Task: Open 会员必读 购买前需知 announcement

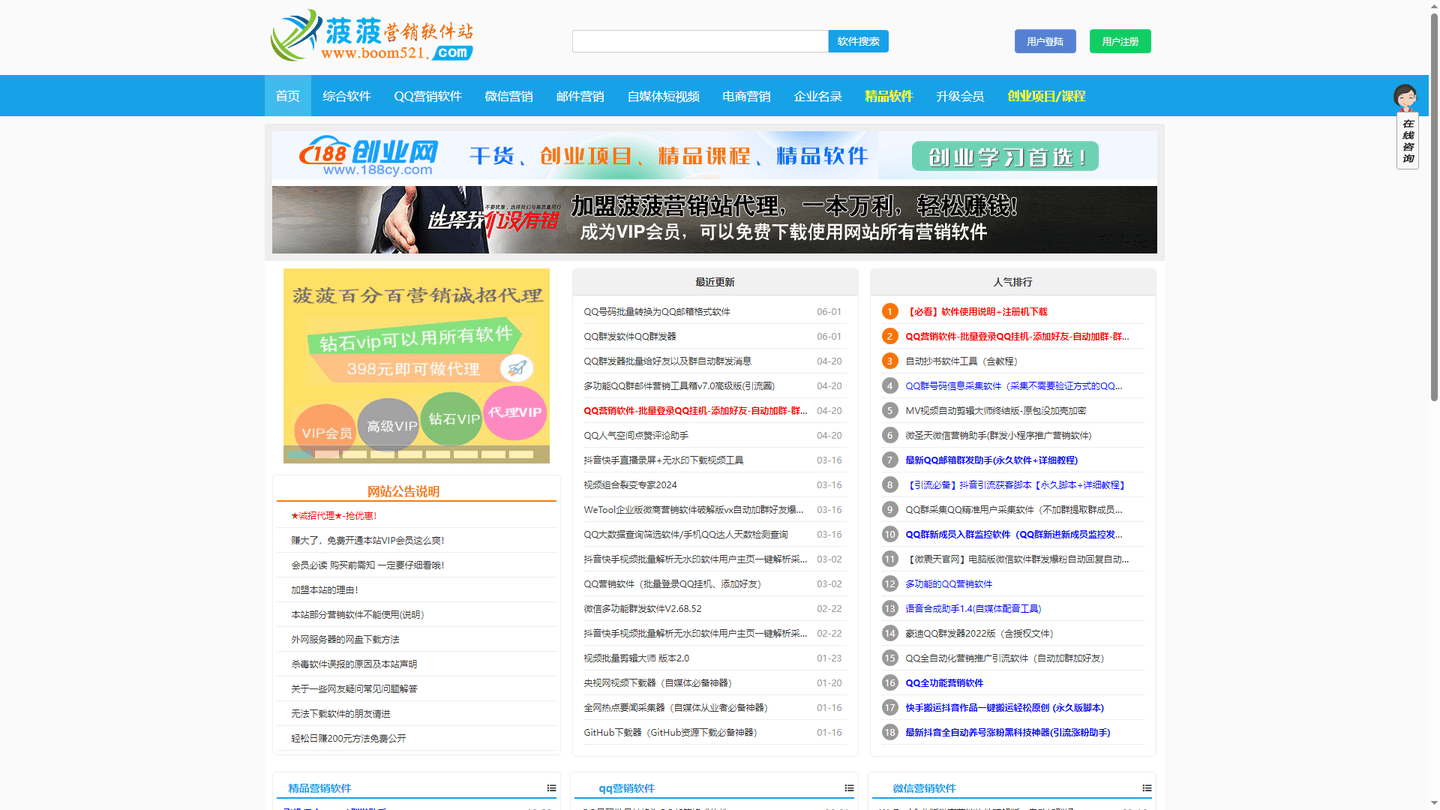Action: click(x=368, y=565)
